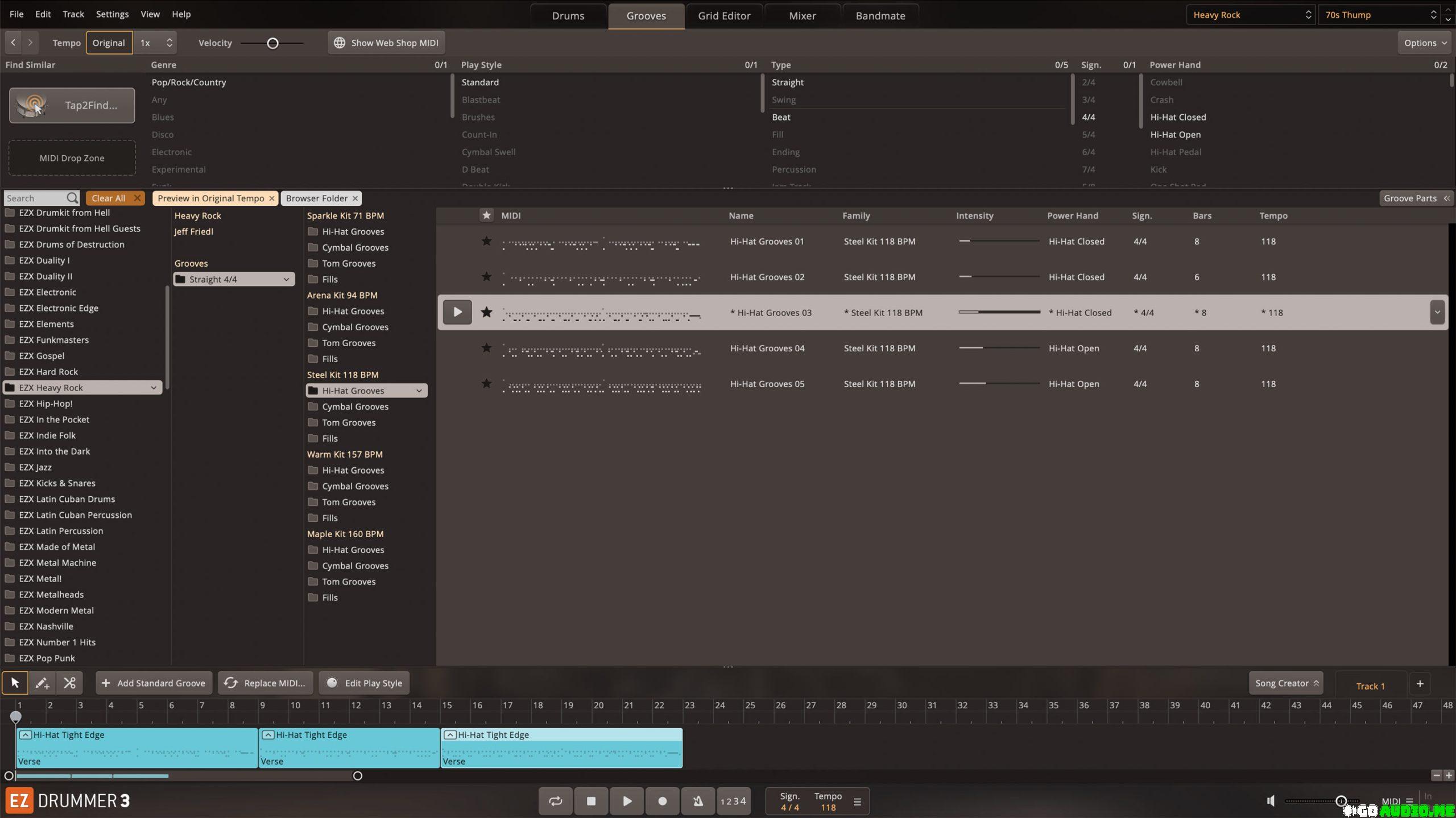Adjust the Velocity slider handle
This screenshot has height=818, width=1456.
point(272,43)
